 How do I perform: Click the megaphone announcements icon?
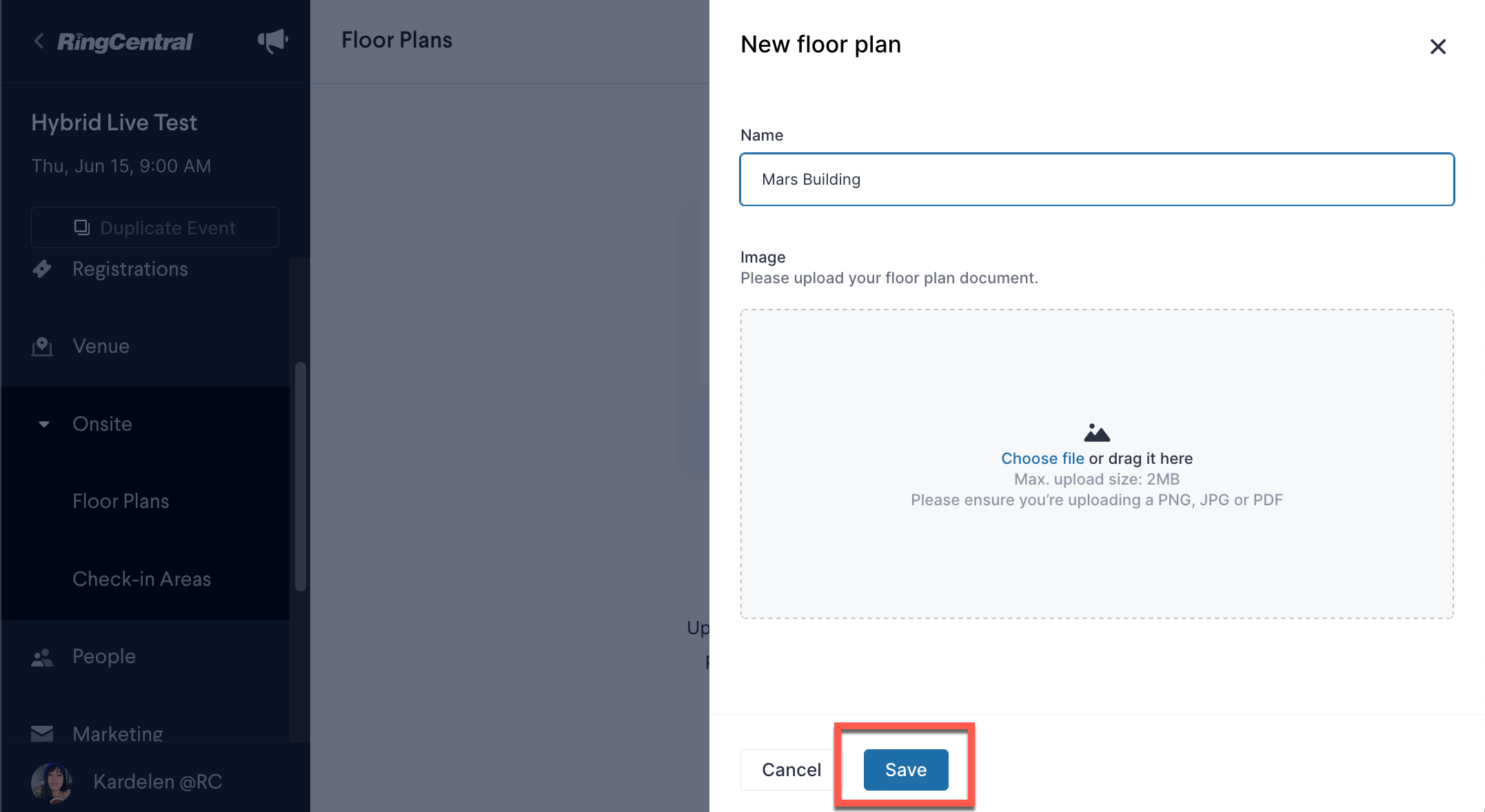pyautogui.click(x=273, y=41)
